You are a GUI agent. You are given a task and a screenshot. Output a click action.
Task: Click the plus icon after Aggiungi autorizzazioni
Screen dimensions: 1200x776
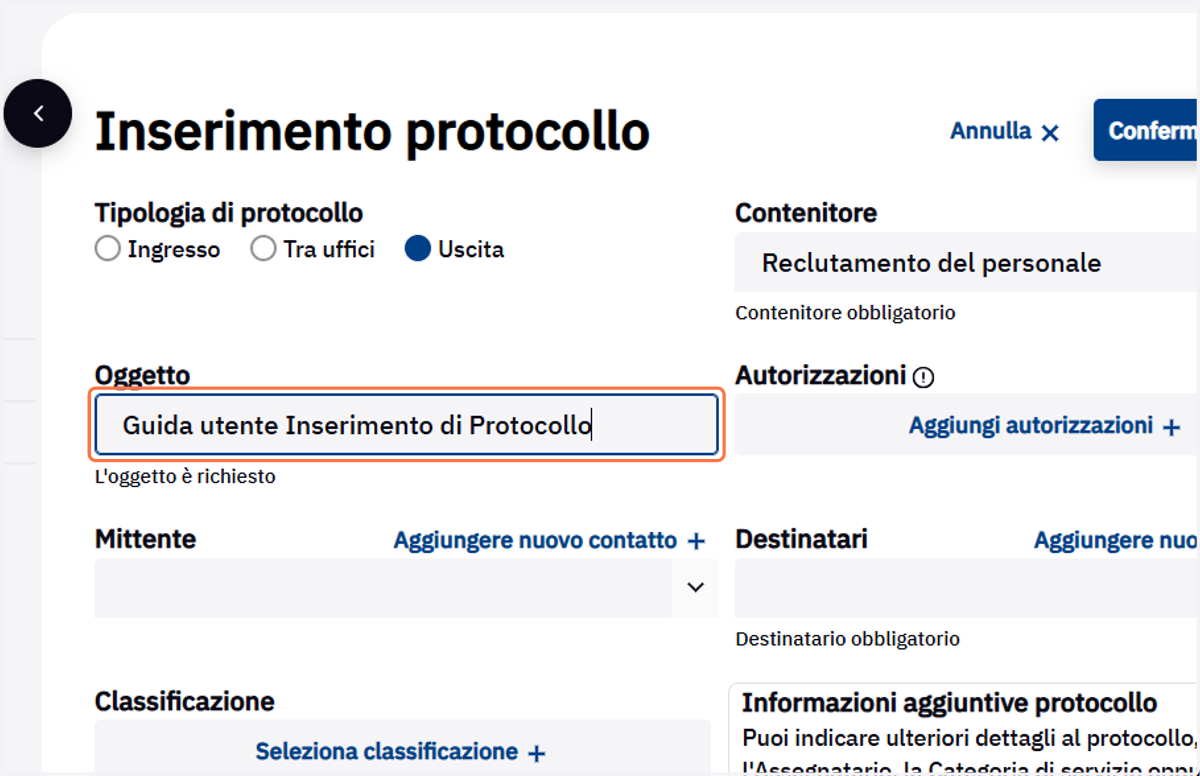pyautogui.click(x=1172, y=427)
